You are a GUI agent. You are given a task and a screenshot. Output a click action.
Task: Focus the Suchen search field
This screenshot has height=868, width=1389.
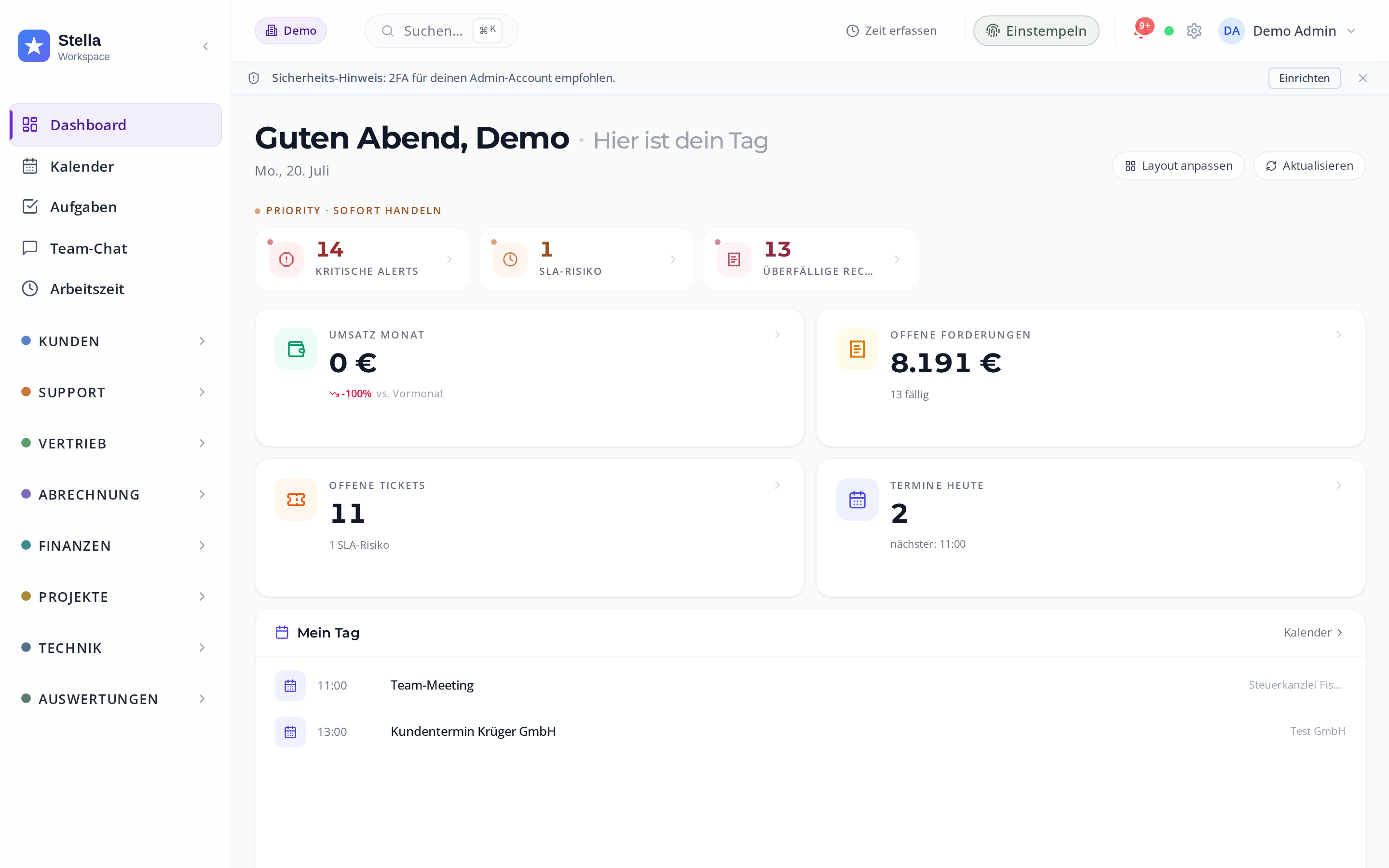[x=441, y=31]
